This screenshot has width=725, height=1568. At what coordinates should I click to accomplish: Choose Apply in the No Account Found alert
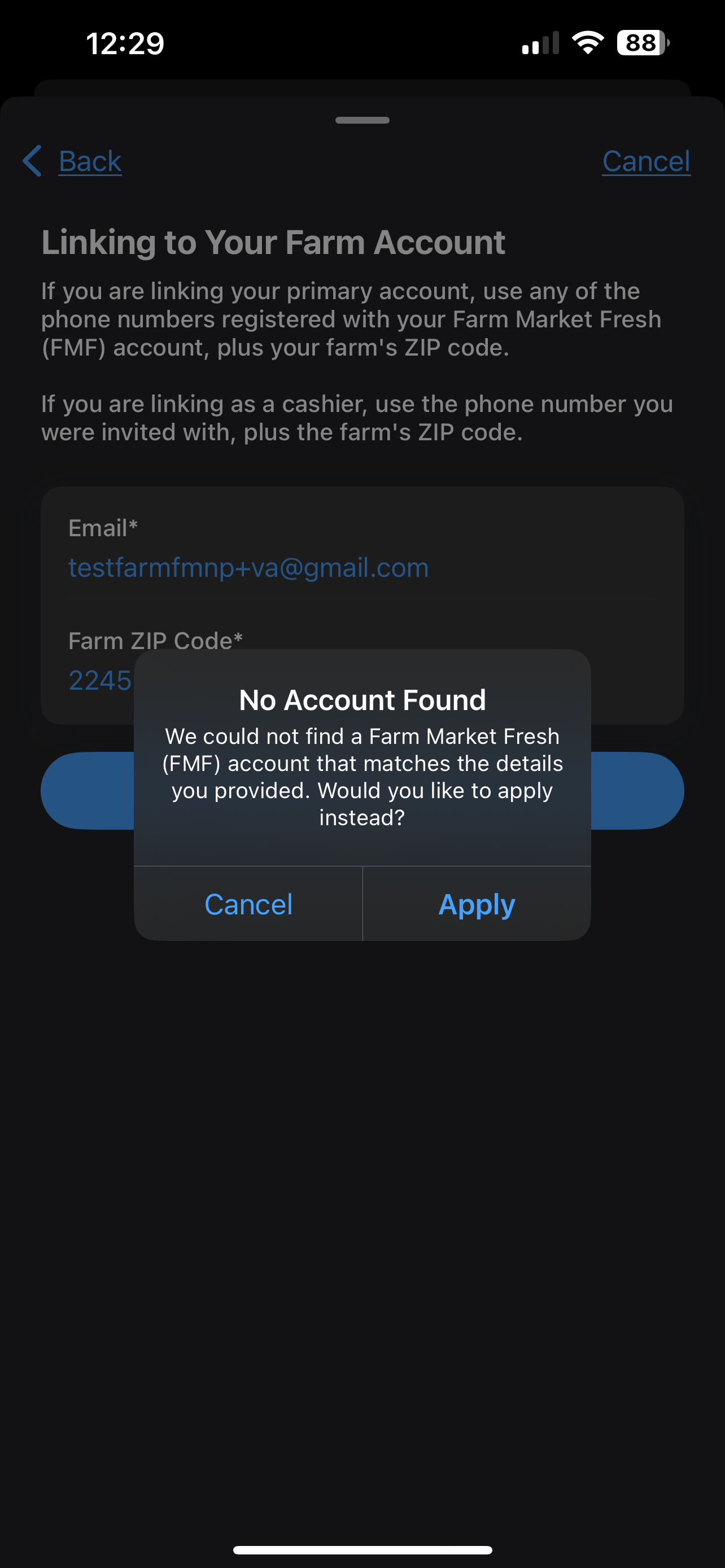[477, 904]
